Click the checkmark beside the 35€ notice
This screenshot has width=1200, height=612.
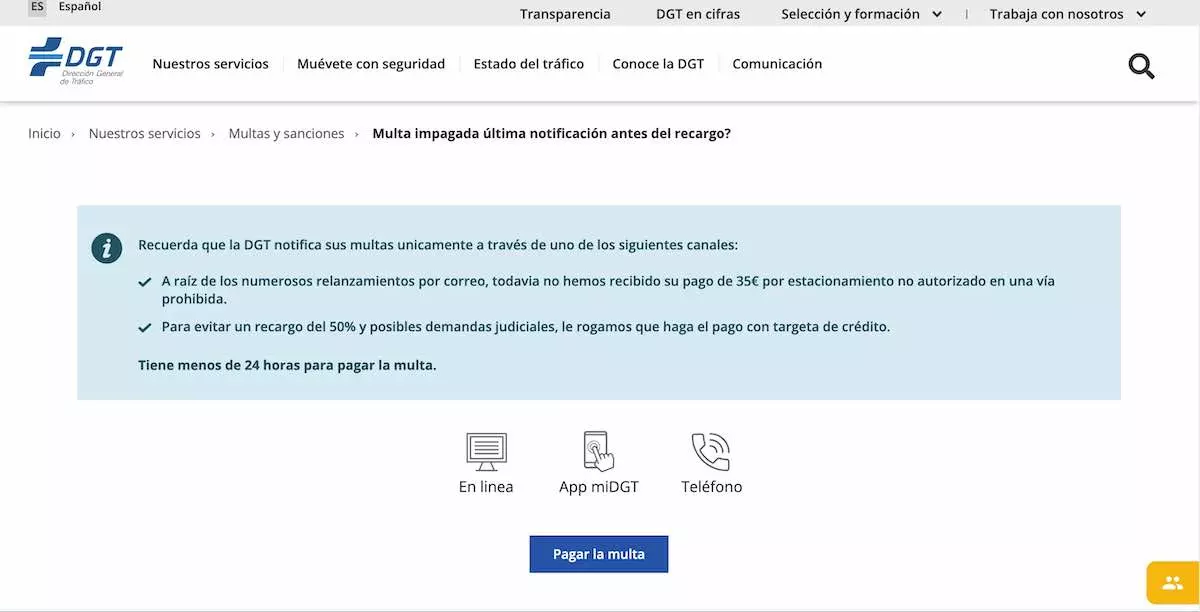tap(145, 281)
